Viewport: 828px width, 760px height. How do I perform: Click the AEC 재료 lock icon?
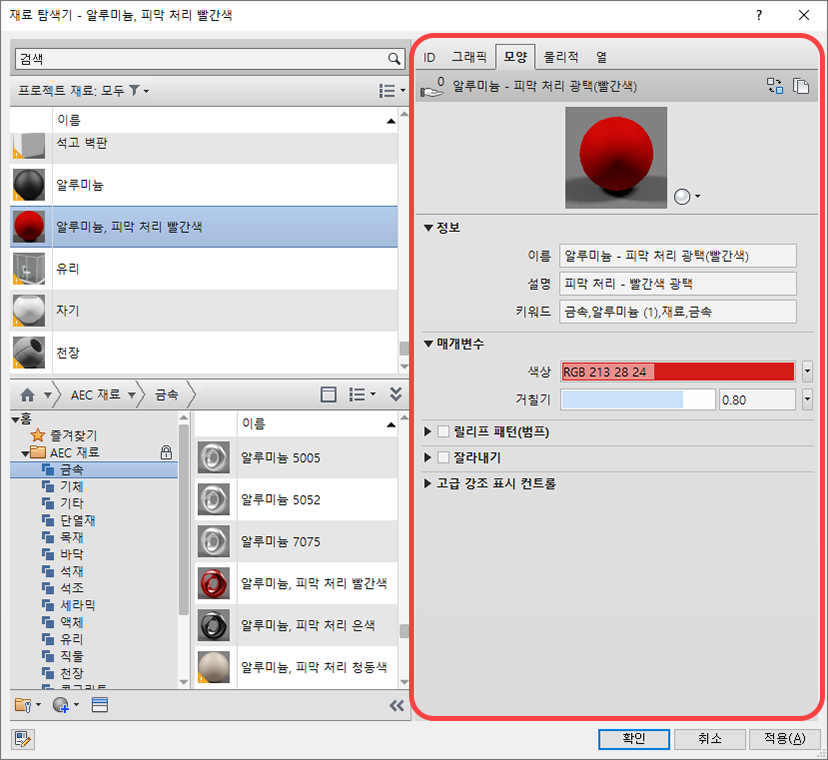tap(166, 452)
